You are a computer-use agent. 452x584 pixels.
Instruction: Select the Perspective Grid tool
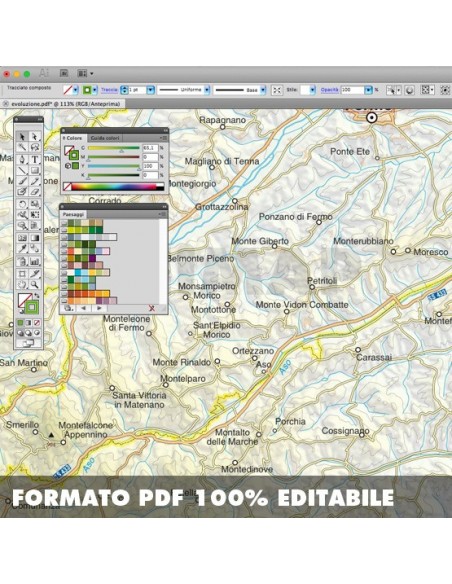tap(35, 226)
